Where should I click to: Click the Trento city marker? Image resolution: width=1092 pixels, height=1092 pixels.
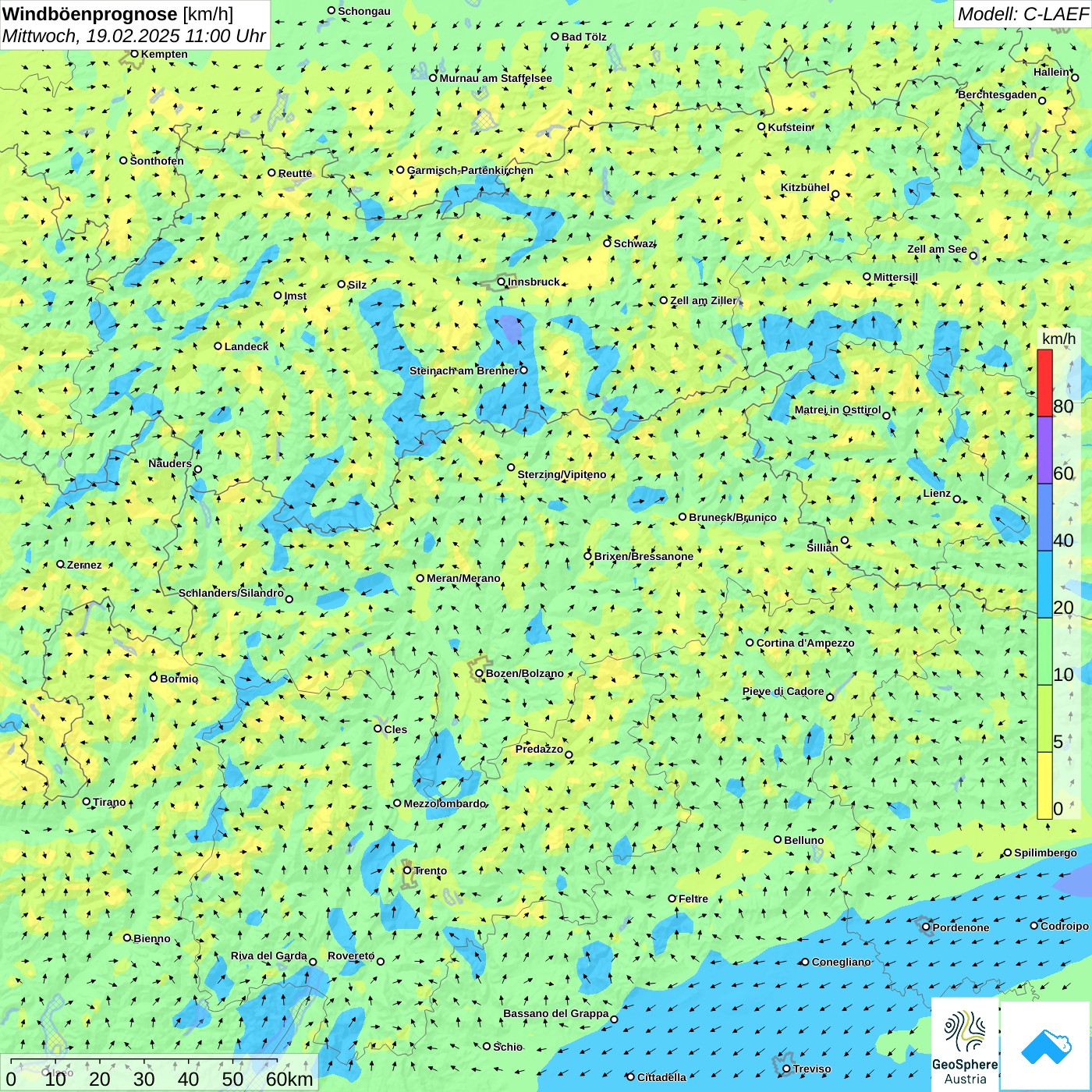pos(407,870)
